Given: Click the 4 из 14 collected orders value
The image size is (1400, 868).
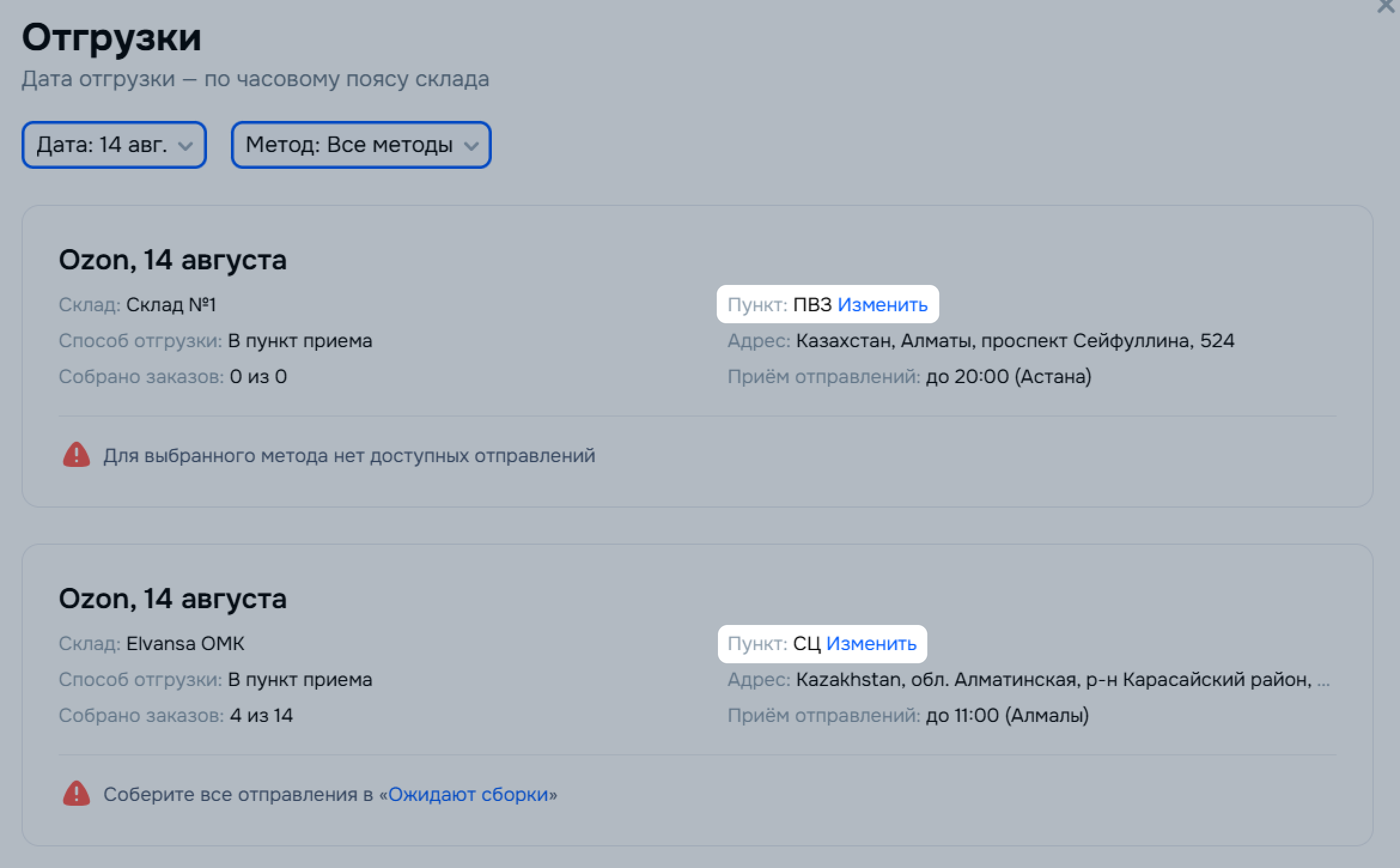Looking at the screenshot, I should 261,715.
